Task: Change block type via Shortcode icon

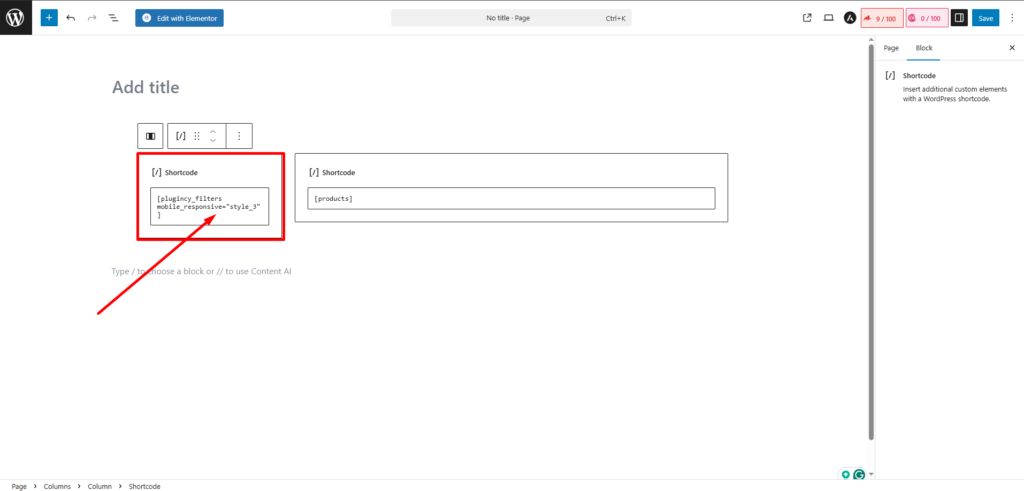Action: (x=181, y=136)
